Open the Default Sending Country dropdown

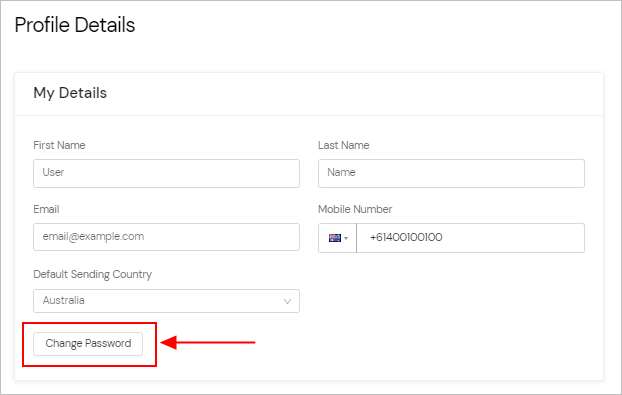point(166,301)
